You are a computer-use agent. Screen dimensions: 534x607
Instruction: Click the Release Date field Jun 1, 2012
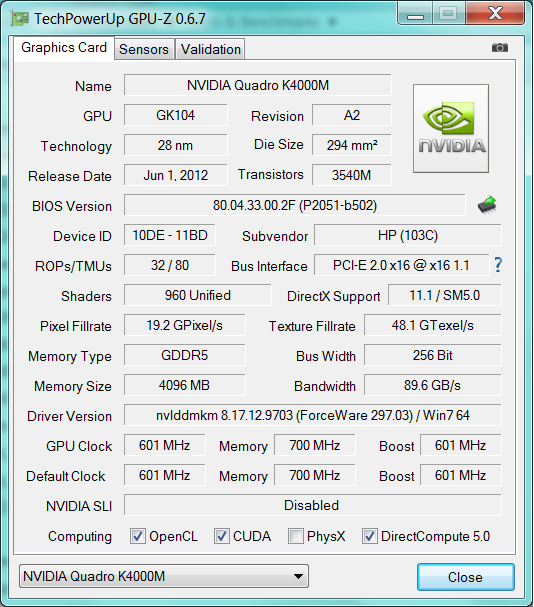point(175,175)
